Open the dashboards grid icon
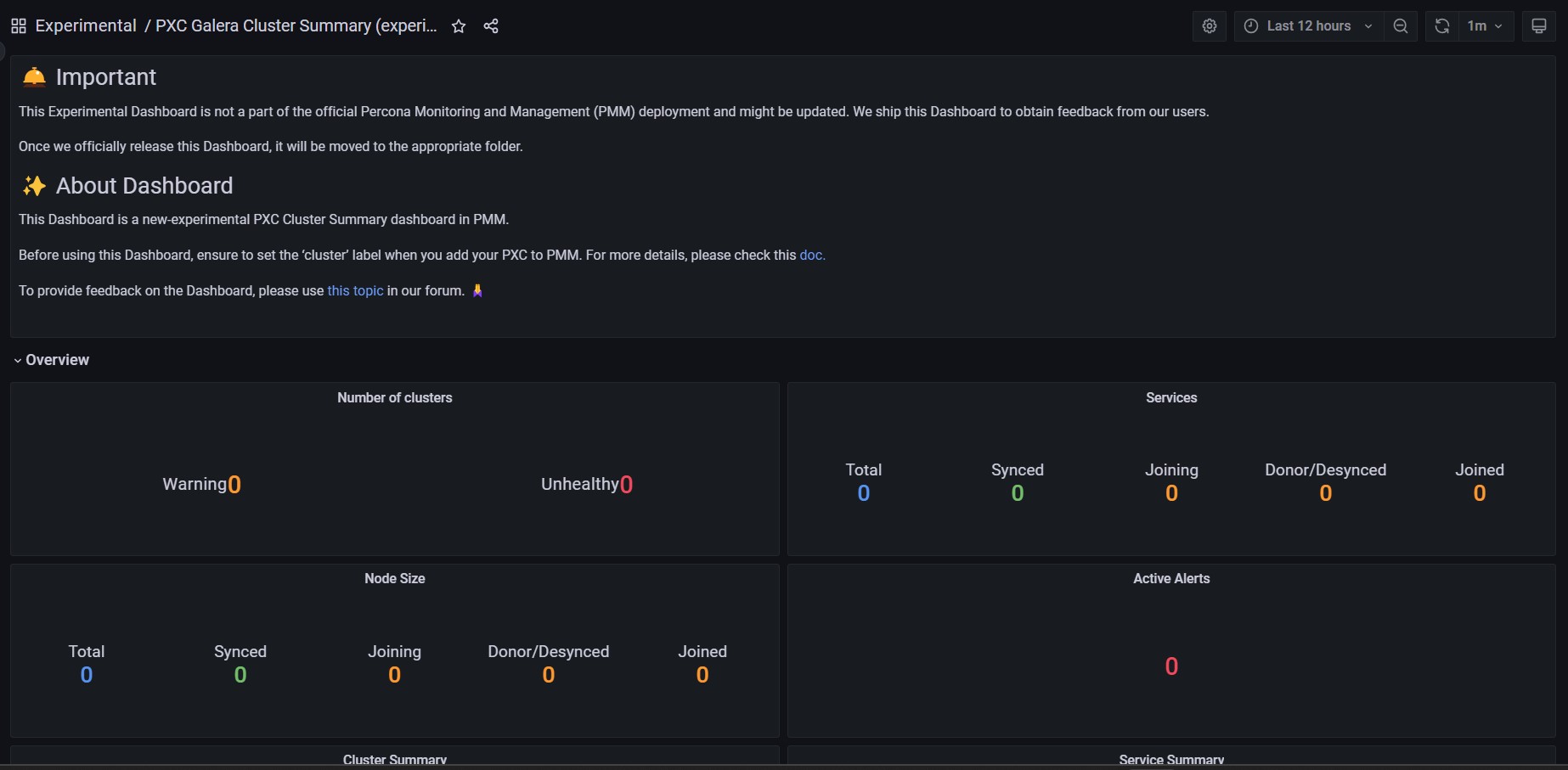This screenshot has width=1568, height=770. [x=18, y=26]
